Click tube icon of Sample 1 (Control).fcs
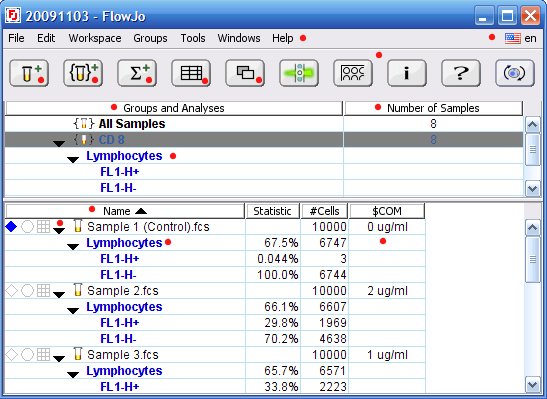547x399 pixels. point(78,226)
